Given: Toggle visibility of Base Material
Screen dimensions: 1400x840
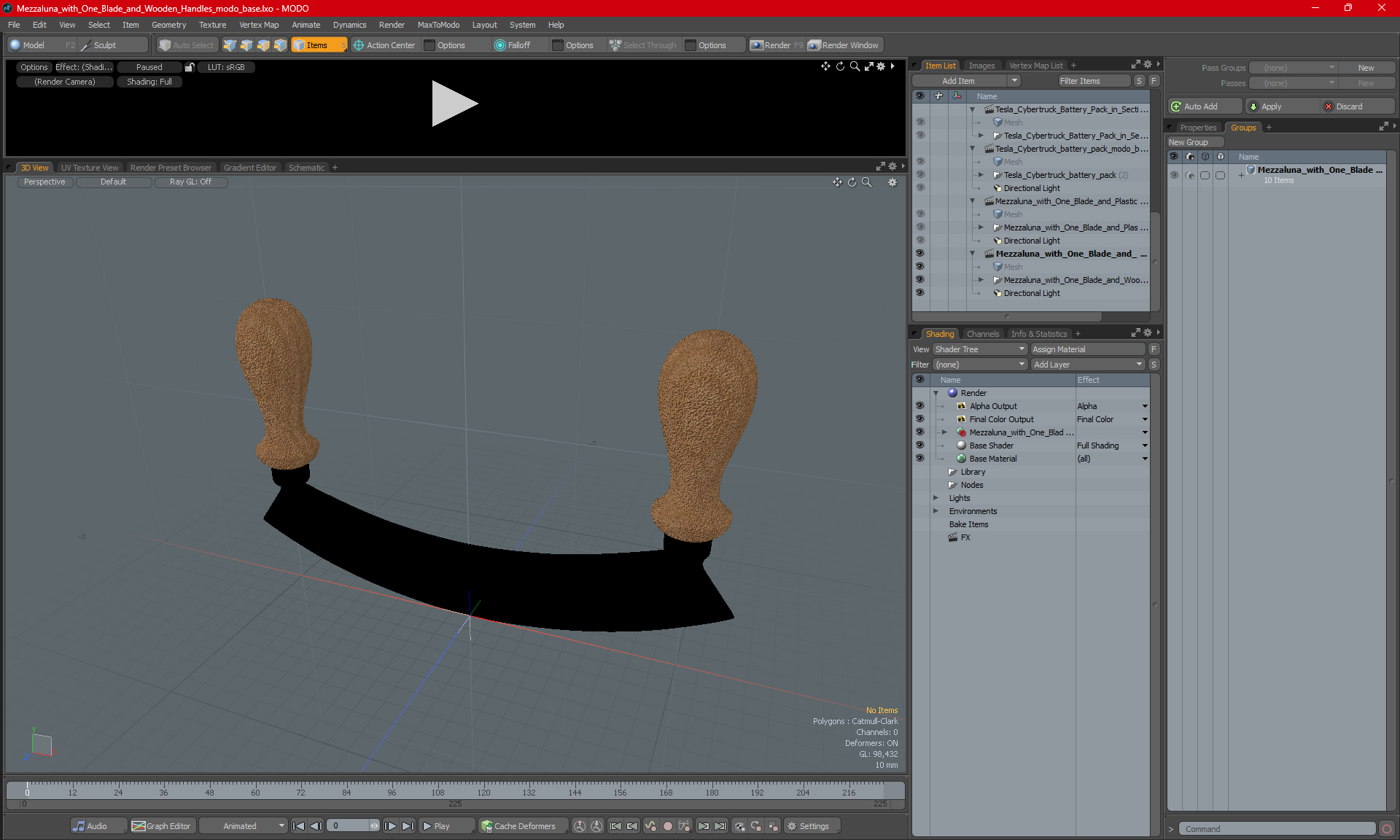Looking at the screenshot, I should click(919, 459).
